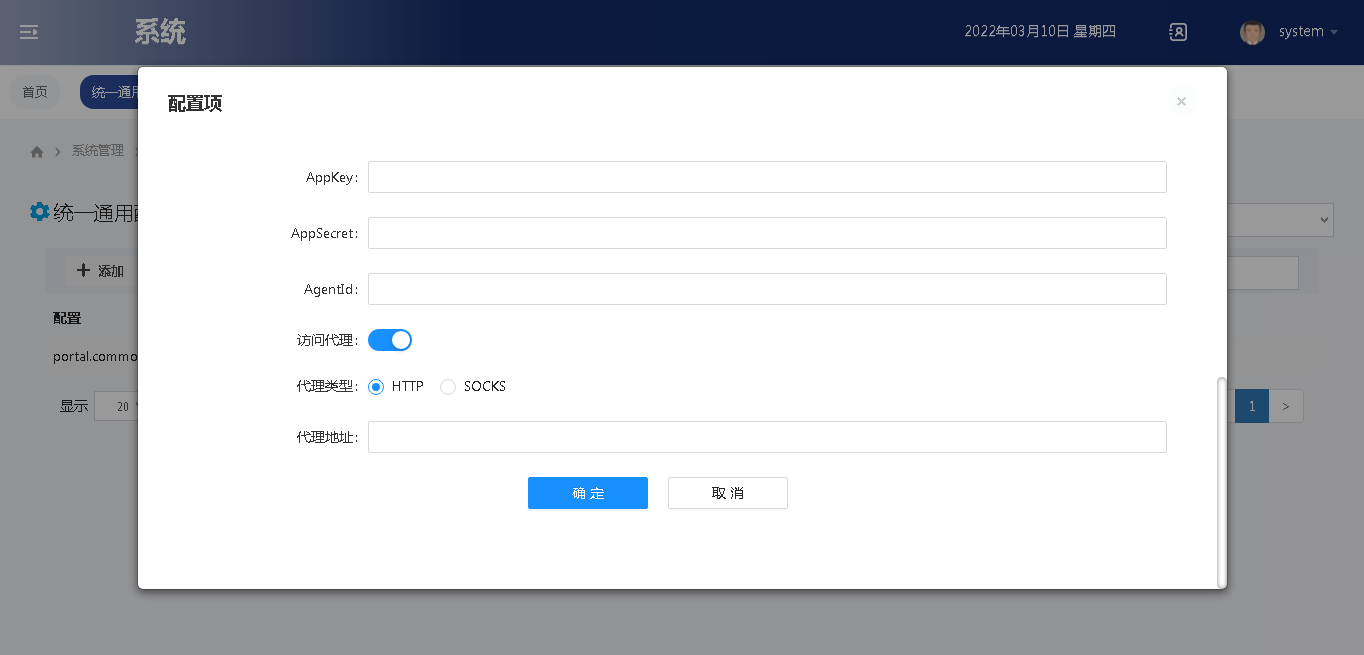Go to the next page arrow

(1286, 406)
